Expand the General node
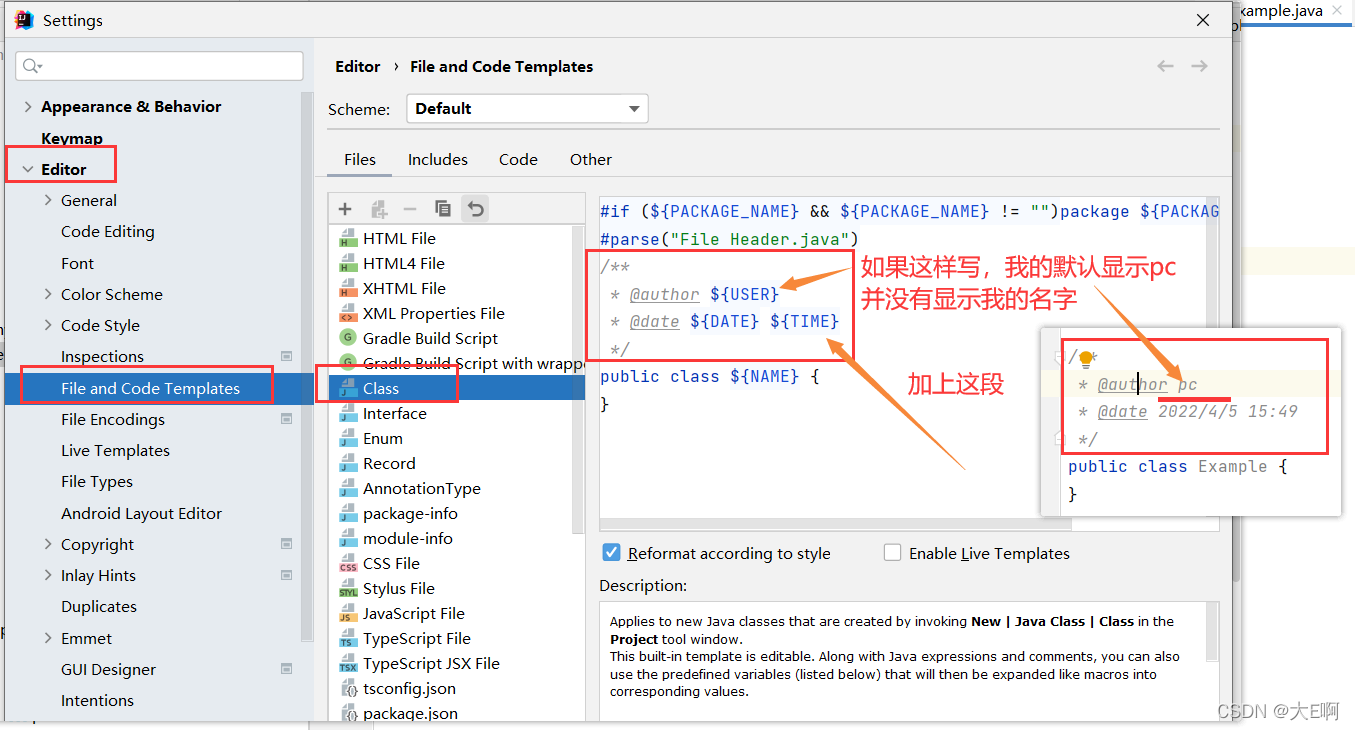This screenshot has height=730, width=1355. coord(48,200)
